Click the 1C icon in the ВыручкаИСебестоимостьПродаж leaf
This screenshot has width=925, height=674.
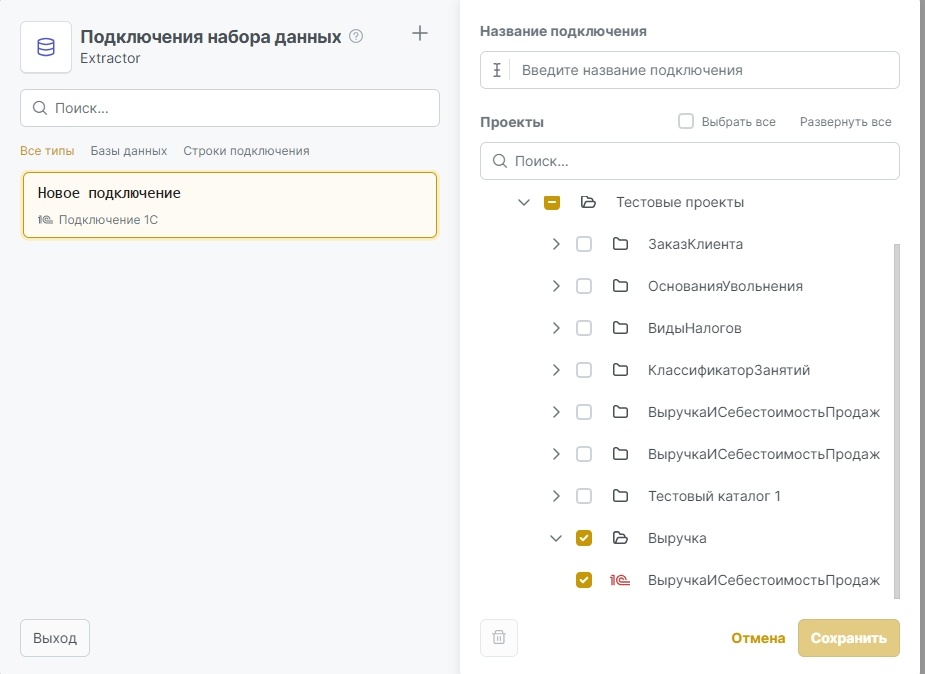620,580
